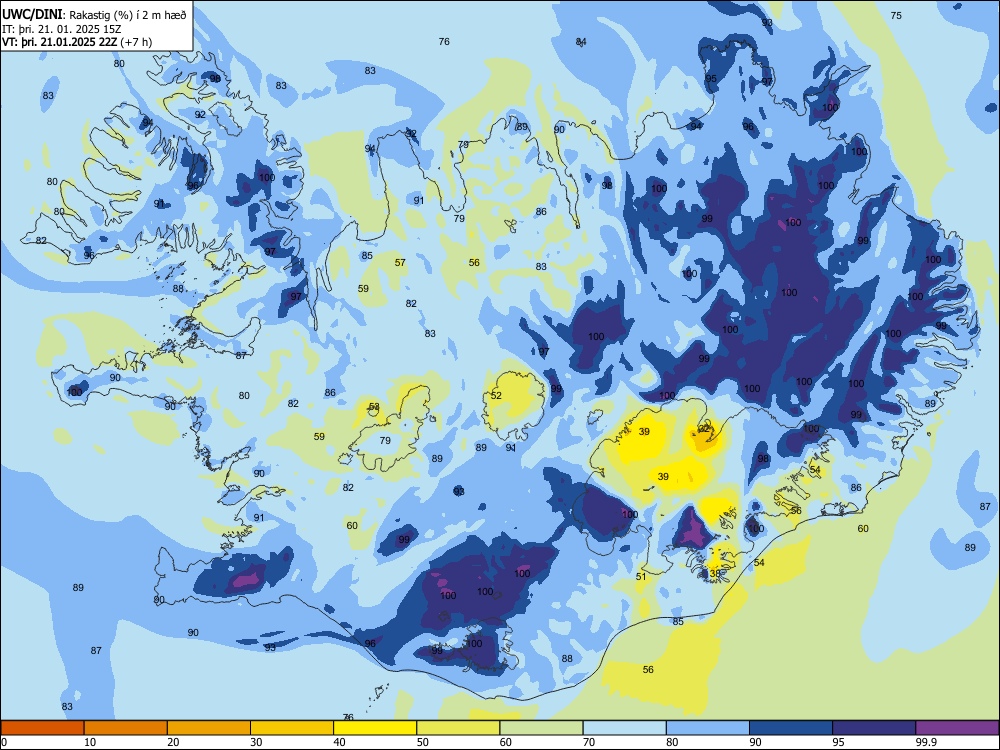Select the legend tick label "40"

340,742
